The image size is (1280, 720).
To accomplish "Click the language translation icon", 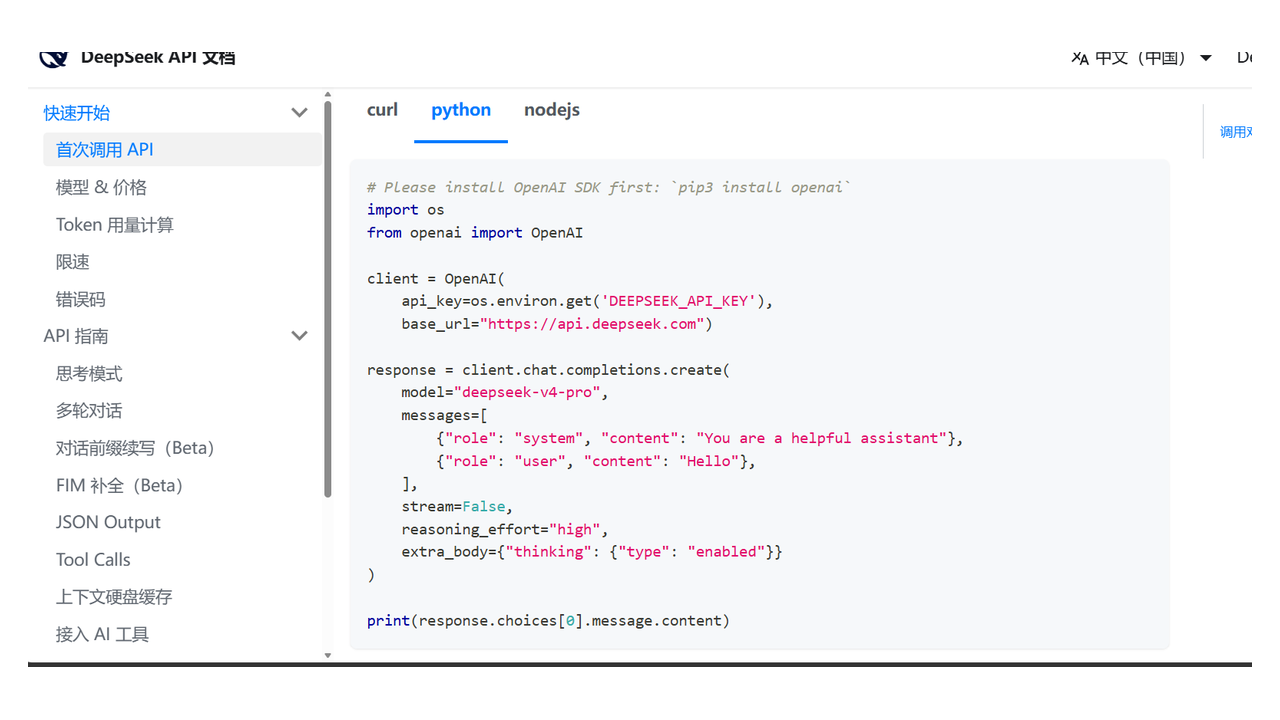I will tap(1079, 58).
